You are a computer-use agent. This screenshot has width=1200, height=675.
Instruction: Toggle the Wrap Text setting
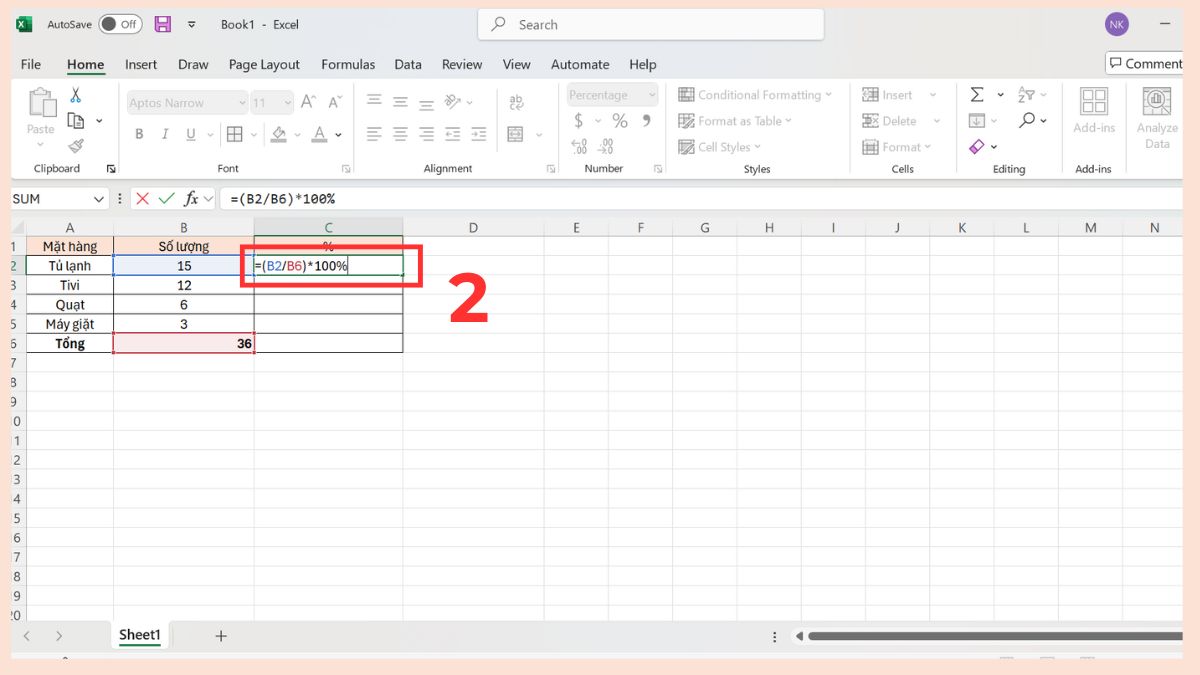517,101
